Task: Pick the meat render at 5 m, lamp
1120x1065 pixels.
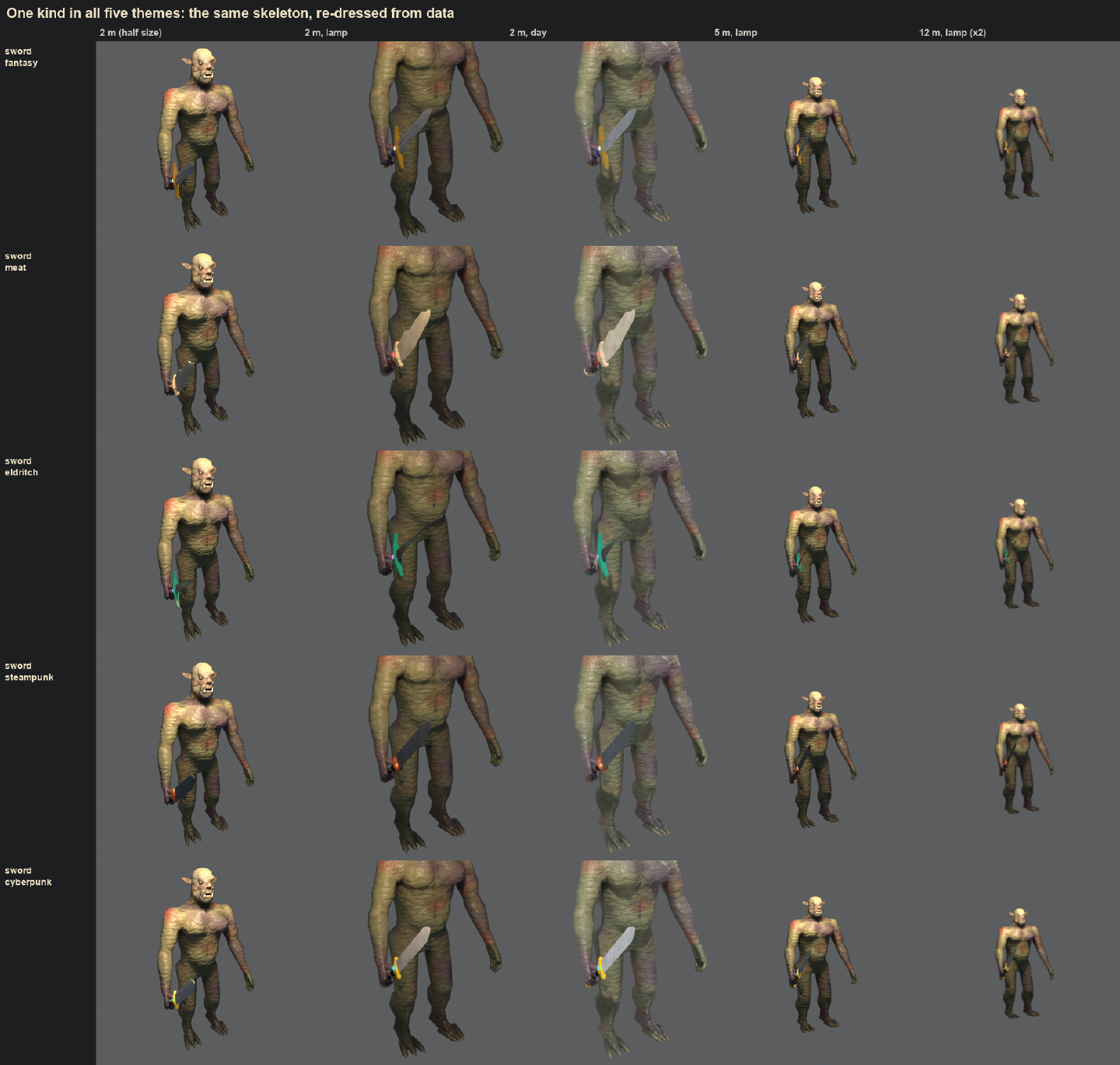Action: (814, 349)
